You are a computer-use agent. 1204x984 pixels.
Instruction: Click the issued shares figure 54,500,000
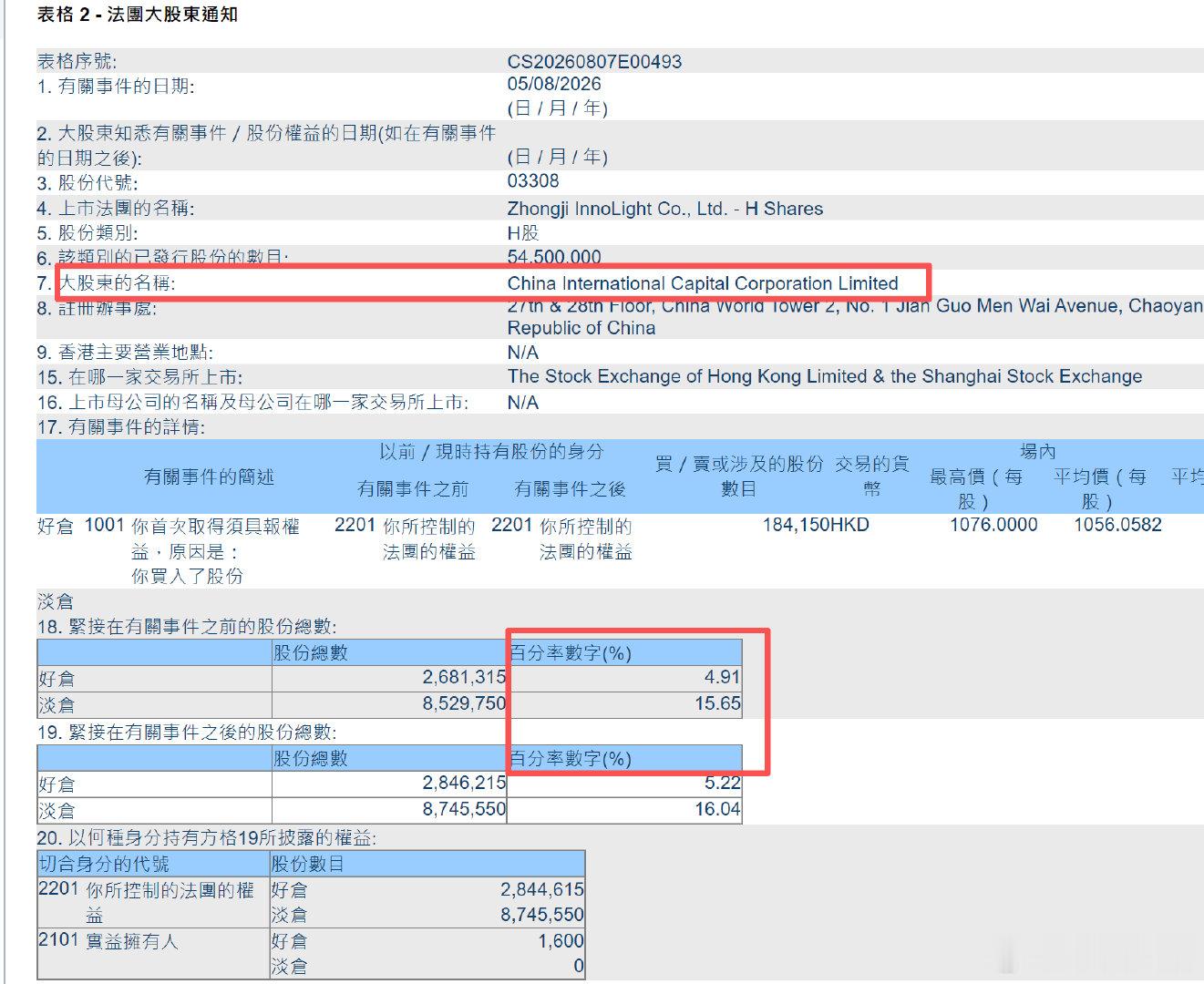point(554,257)
